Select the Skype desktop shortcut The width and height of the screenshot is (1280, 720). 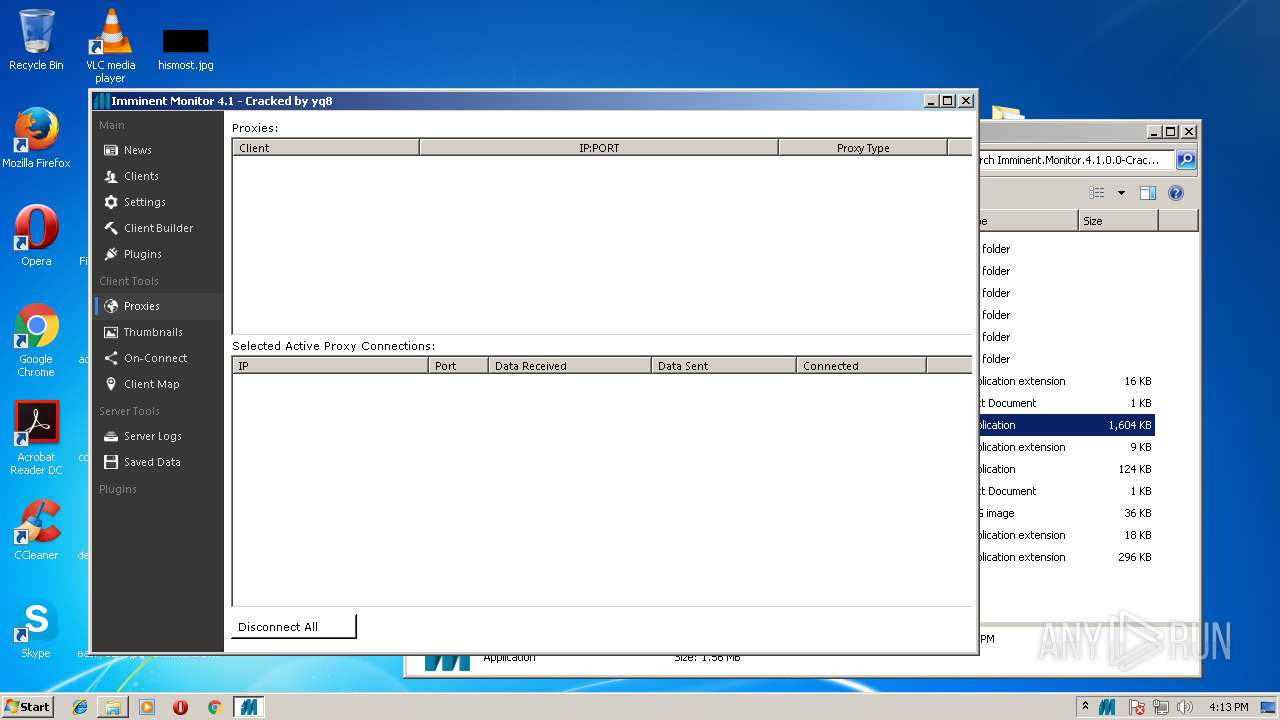[36, 628]
